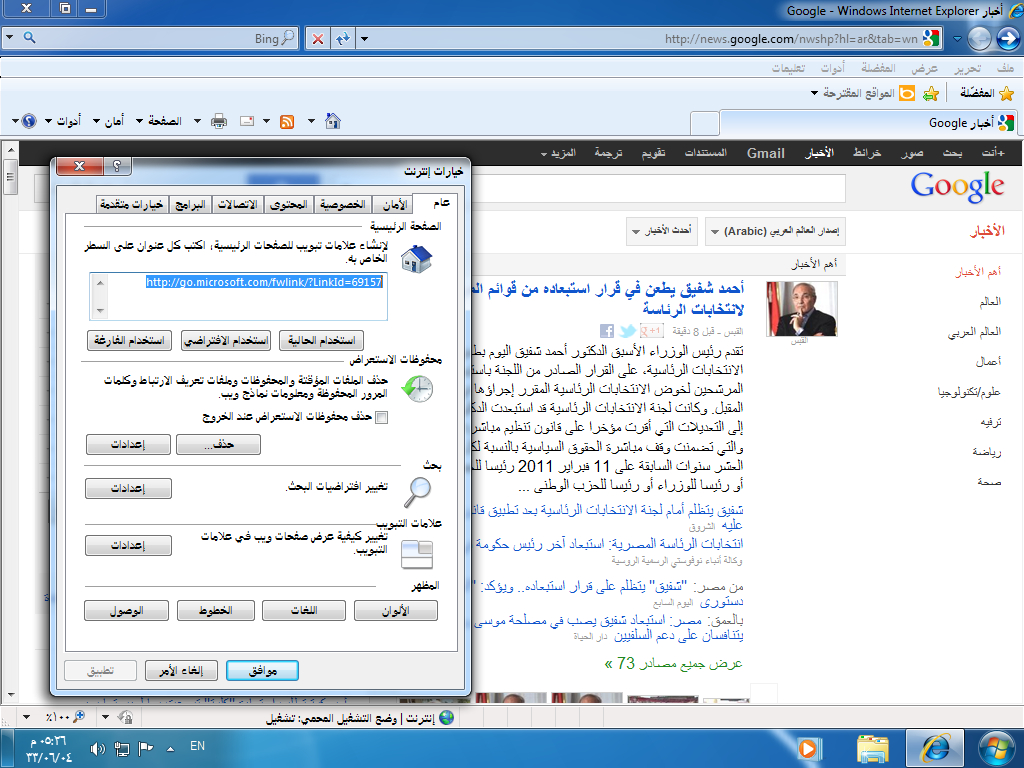The height and width of the screenshot is (768, 1024).
Task: Switch to the المحتوى tab
Action: coord(289,204)
